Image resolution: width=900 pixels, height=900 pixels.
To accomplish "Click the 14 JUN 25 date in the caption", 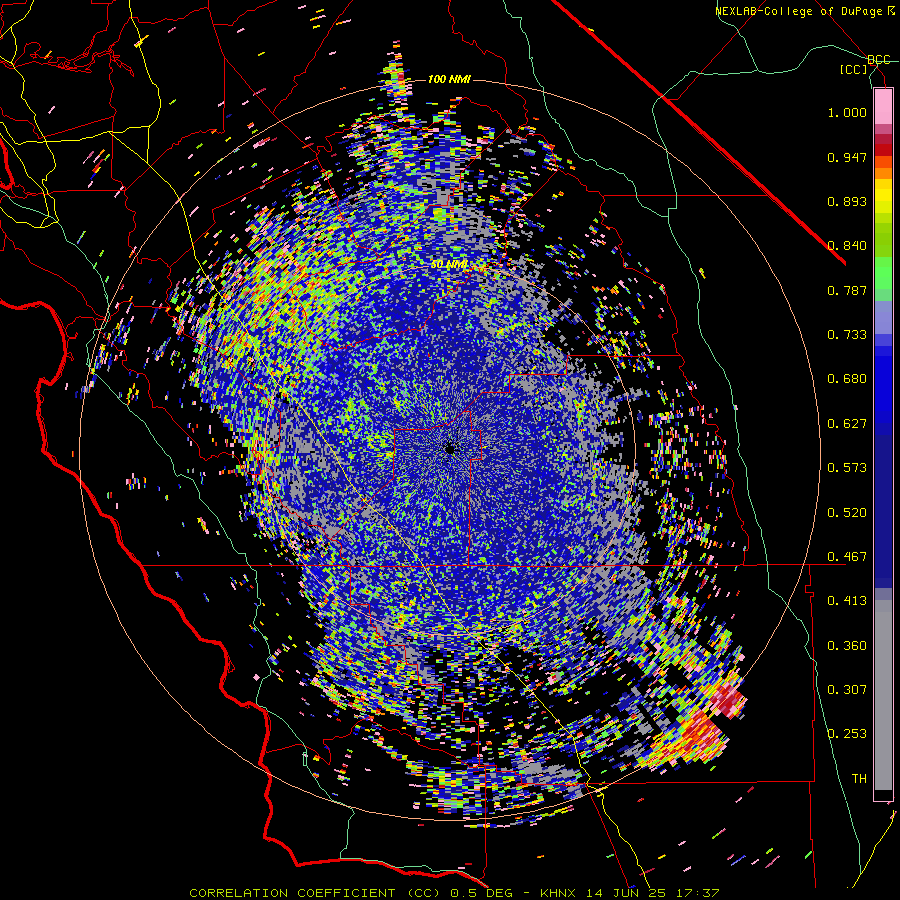I will [624, 893].
